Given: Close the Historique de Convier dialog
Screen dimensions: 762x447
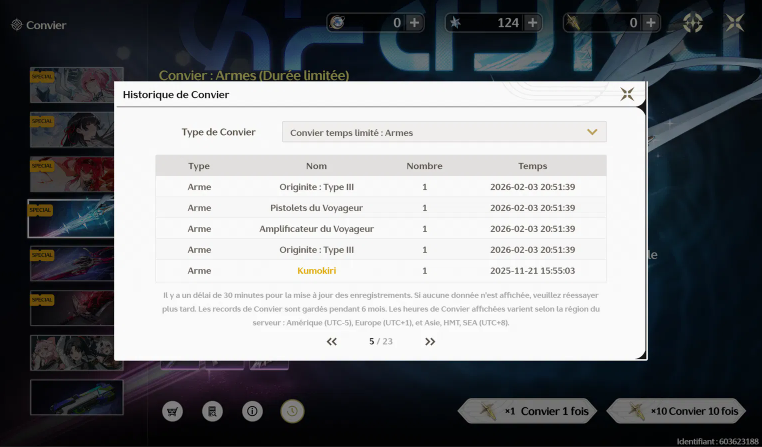Looking at the screenshot, I should pos(627,94).
